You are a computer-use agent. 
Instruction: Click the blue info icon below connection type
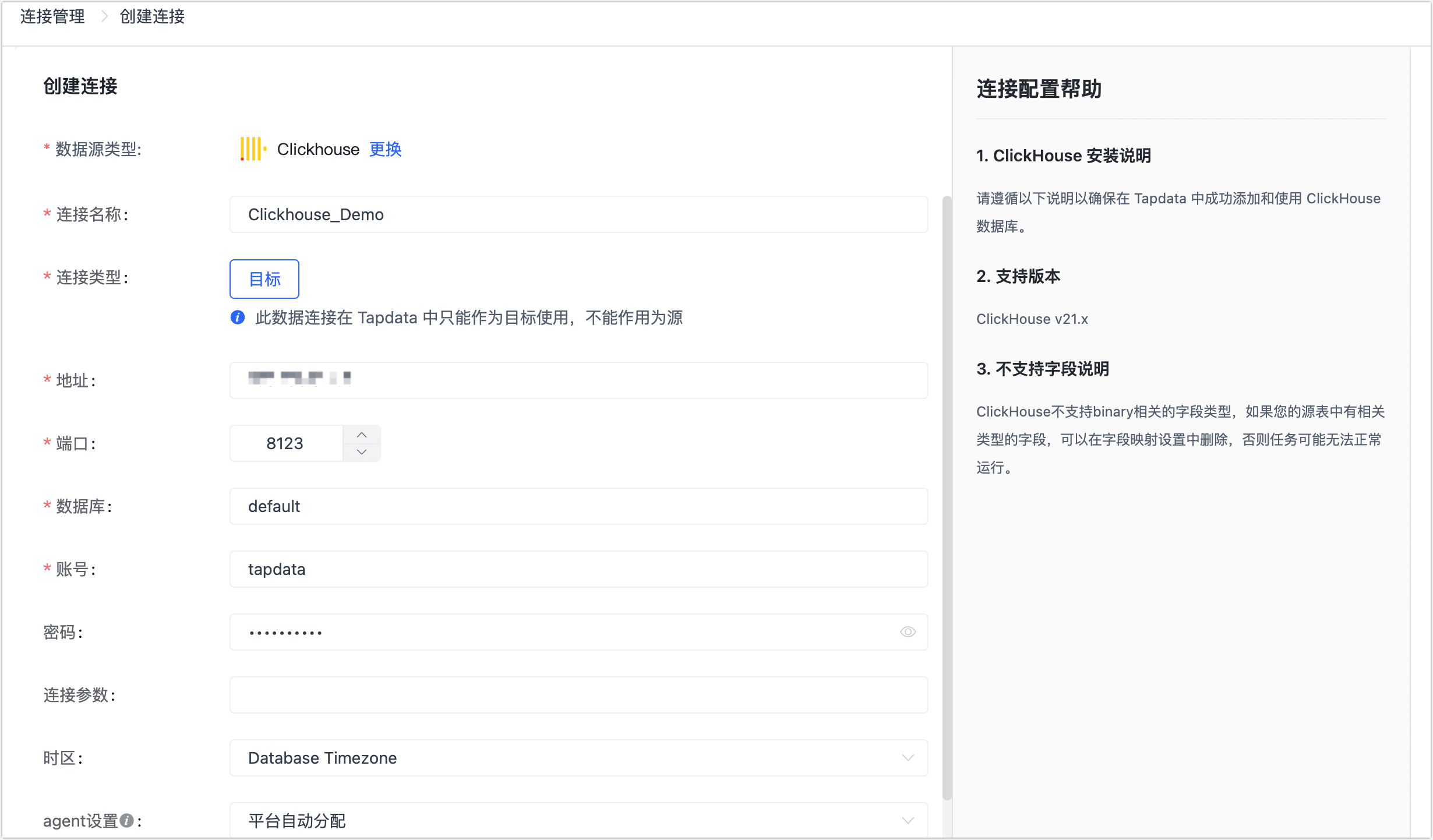(x=238, y=317)
